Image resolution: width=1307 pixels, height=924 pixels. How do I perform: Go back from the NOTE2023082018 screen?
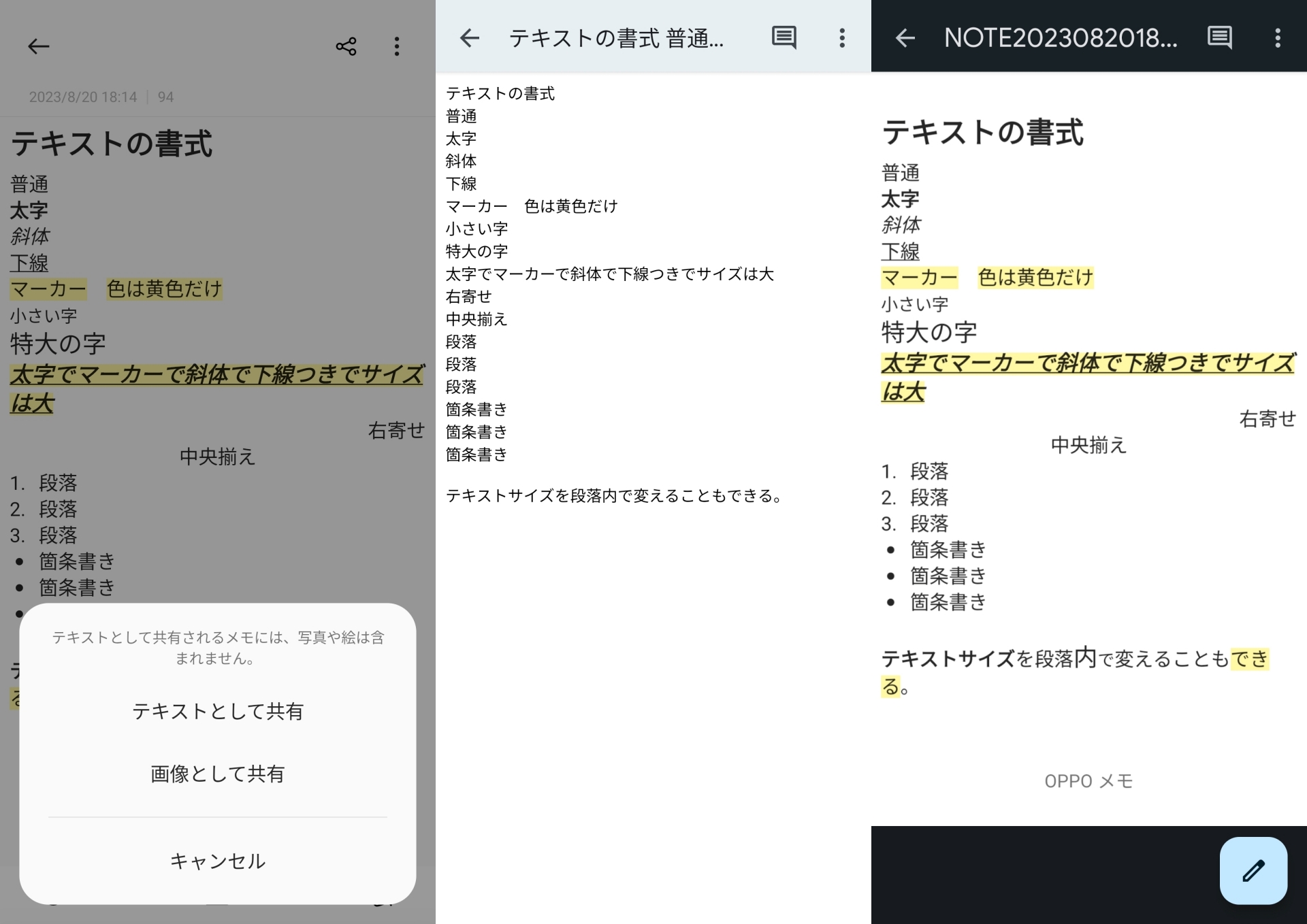tap(905, 38)
